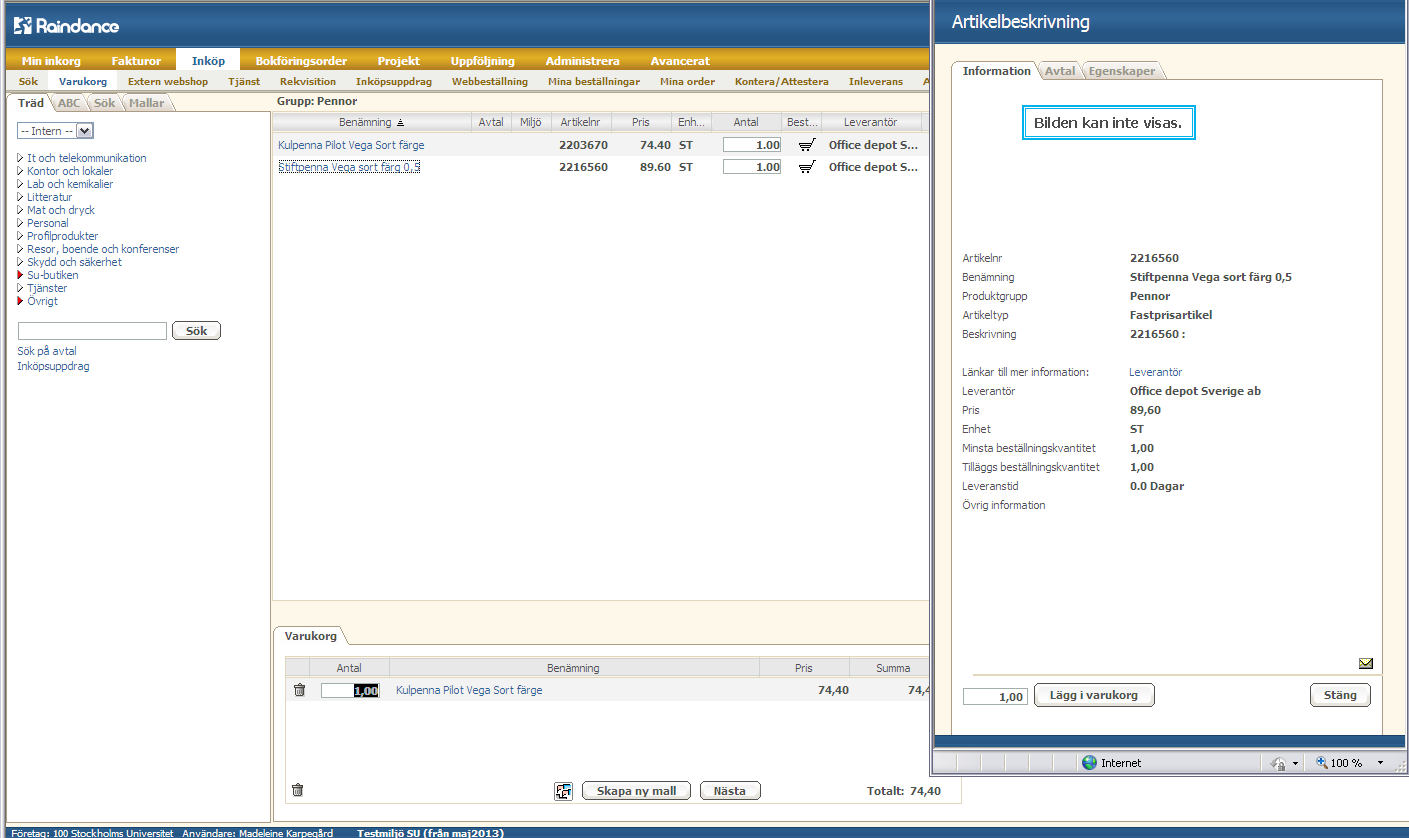Add Kulpenna Pilot Vega to cart icon
The width and height of the screenshot is (1409, 838).
806,145
